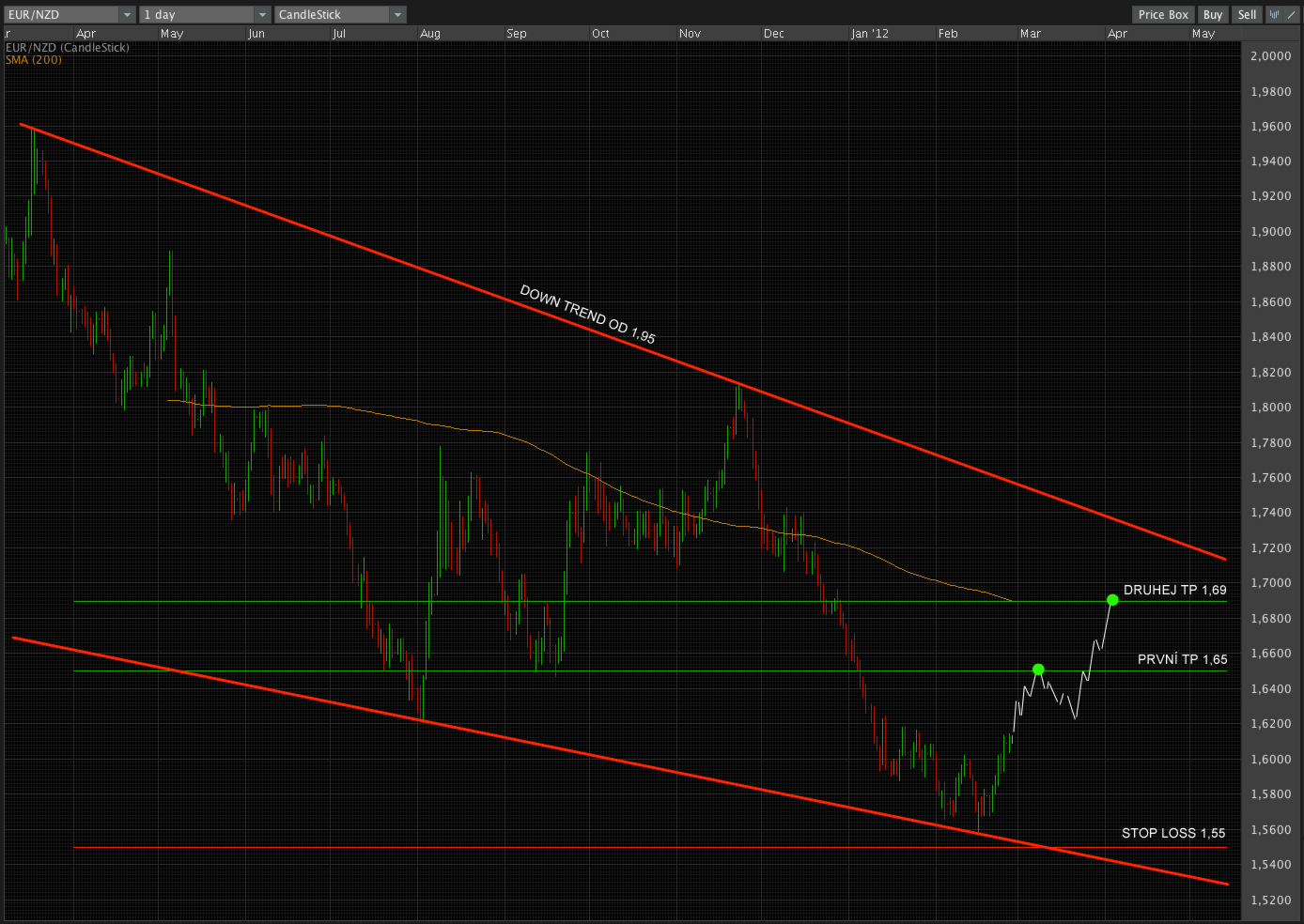Click the 2,0000 price axis value
Image resolution: width=1304 pixels, height=924 pixels.
tap(1270, 55)
